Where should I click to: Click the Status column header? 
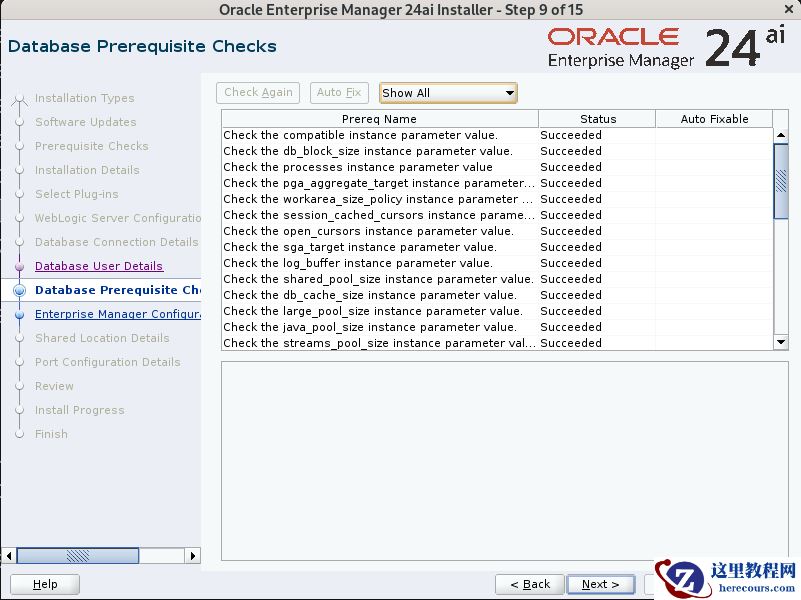point(597,119)
